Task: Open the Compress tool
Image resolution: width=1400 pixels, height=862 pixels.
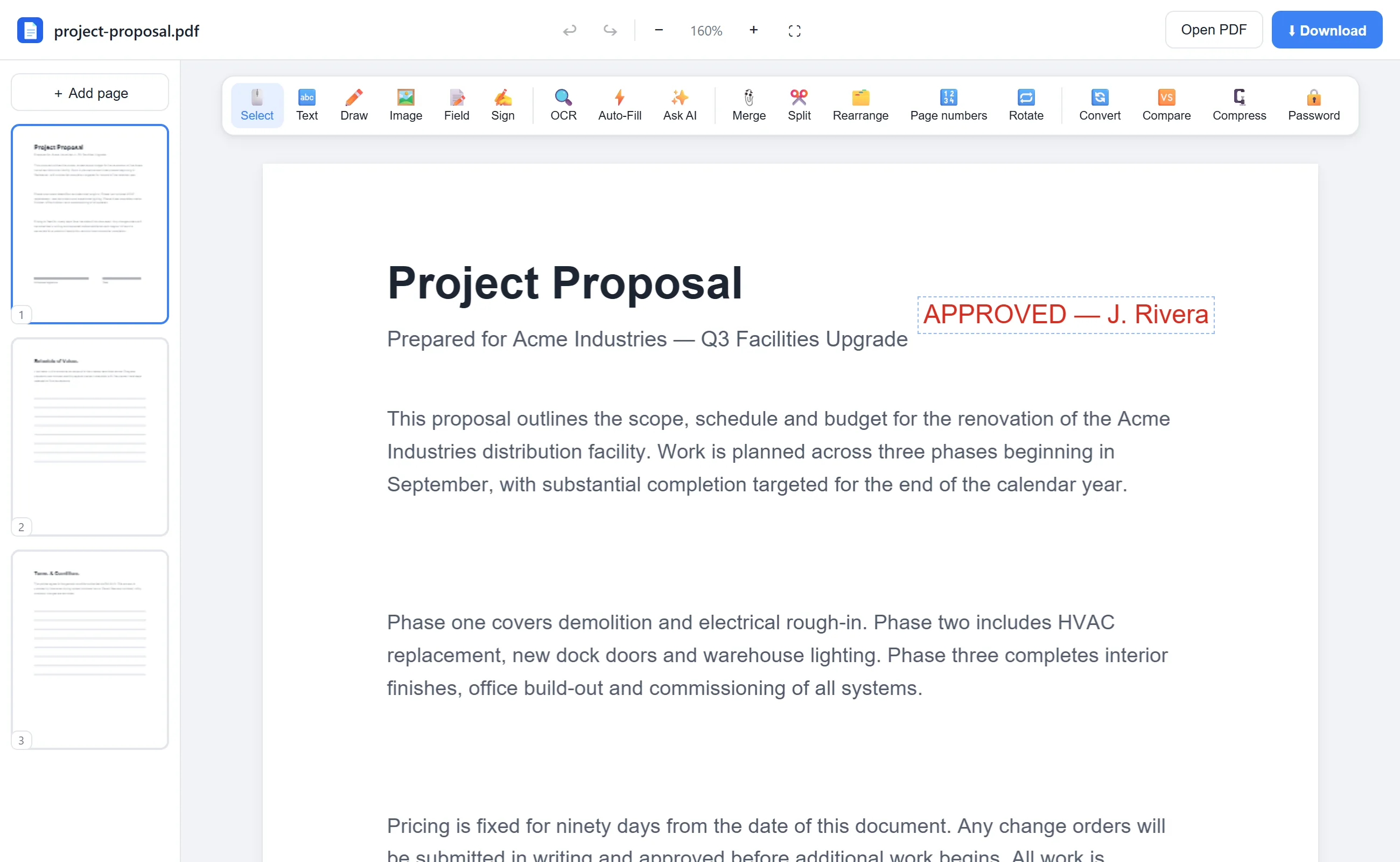Action: (x=1239, y=106)
